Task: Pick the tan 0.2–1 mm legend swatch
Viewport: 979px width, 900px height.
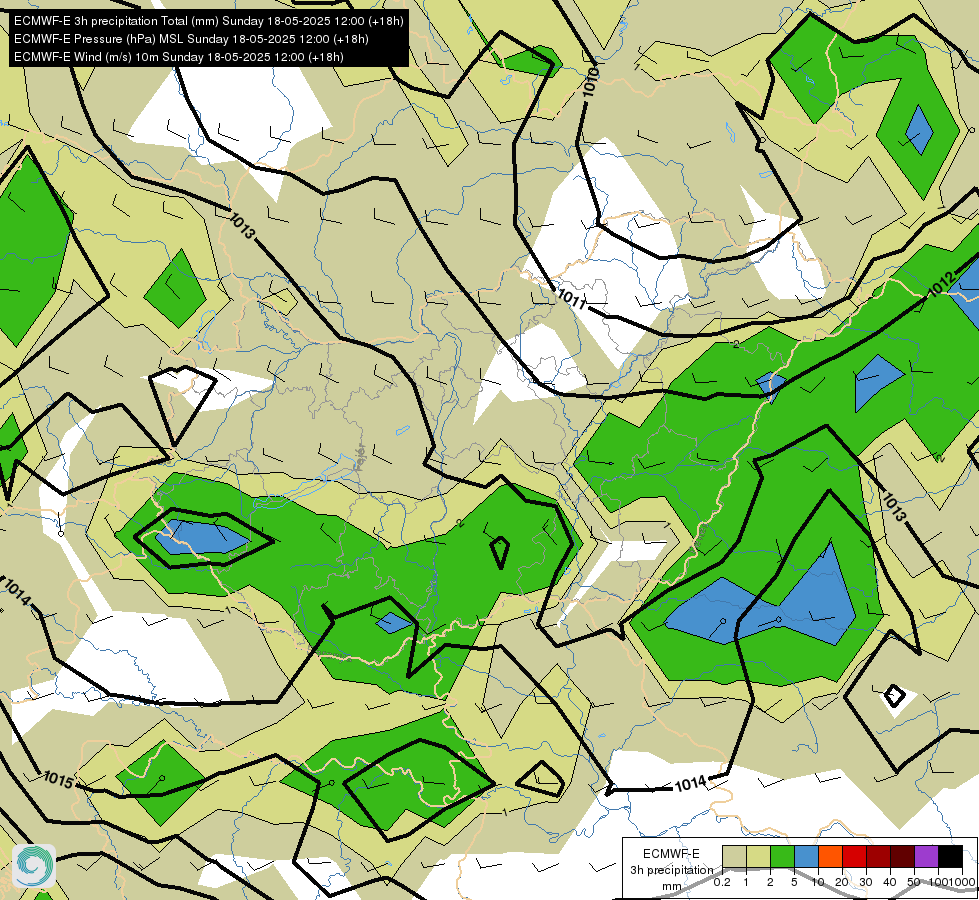Action: coord(734,857)
